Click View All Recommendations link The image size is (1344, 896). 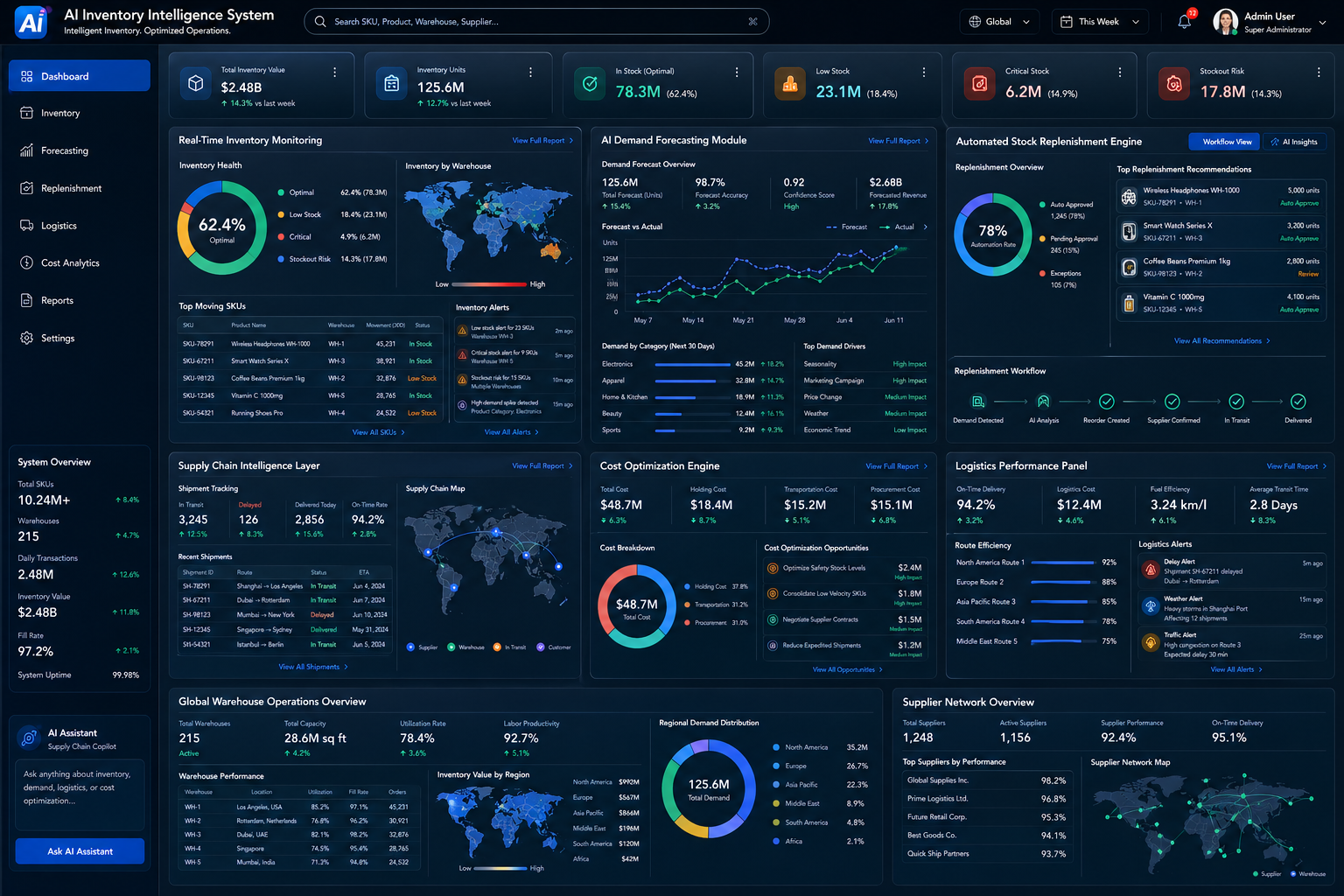click(1222, 341)
